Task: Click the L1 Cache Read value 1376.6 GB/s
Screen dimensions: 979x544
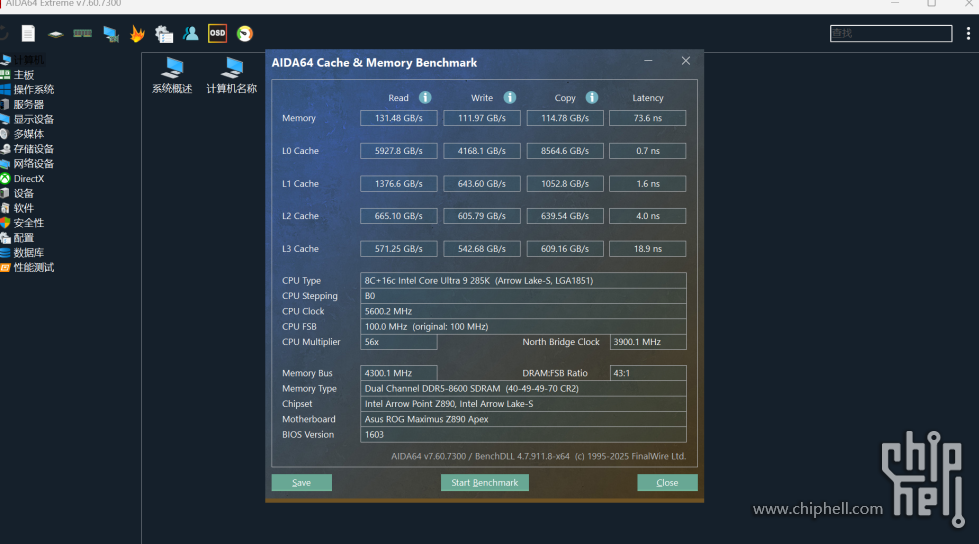Action: 398,184
